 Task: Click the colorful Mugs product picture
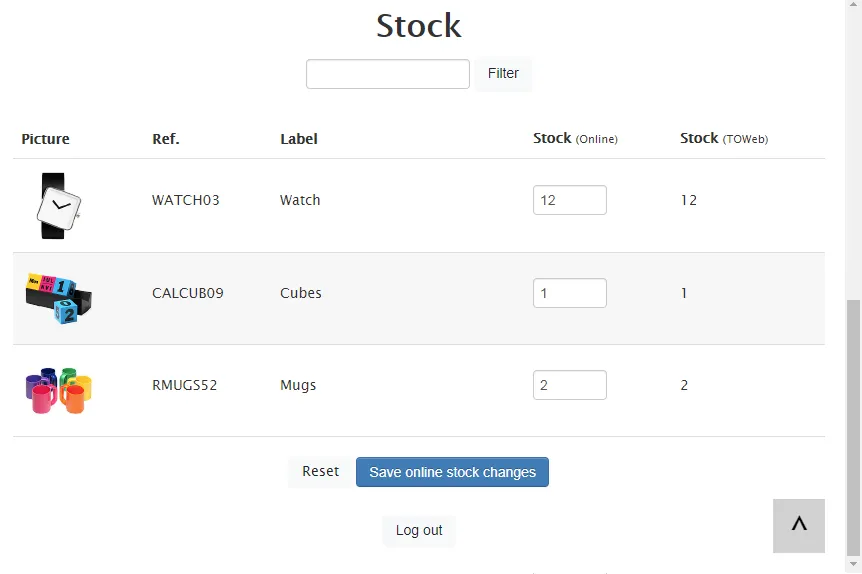(x=58, y=390)
